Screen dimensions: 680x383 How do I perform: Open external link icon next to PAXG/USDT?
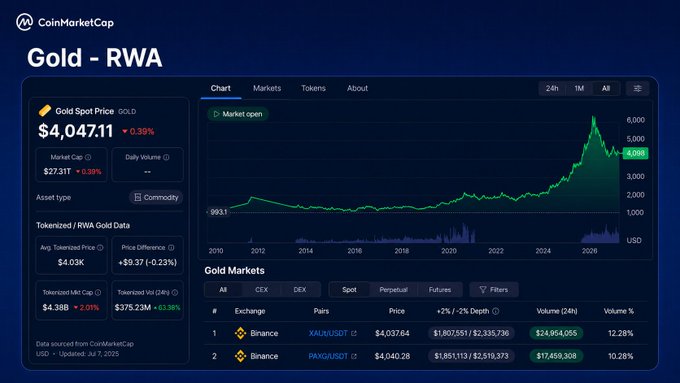coord(354,356)
